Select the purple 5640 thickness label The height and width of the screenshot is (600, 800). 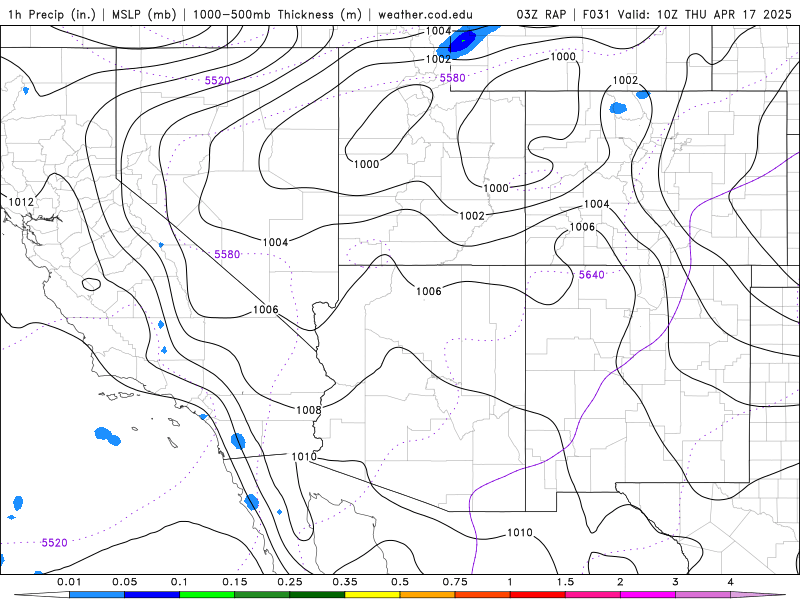(591, 275)
